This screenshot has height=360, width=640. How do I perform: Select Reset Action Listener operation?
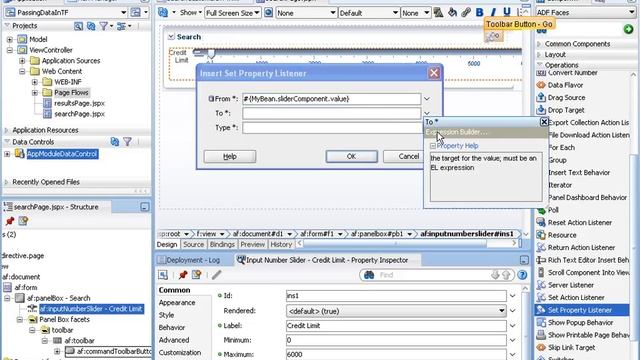pos(580,222)
